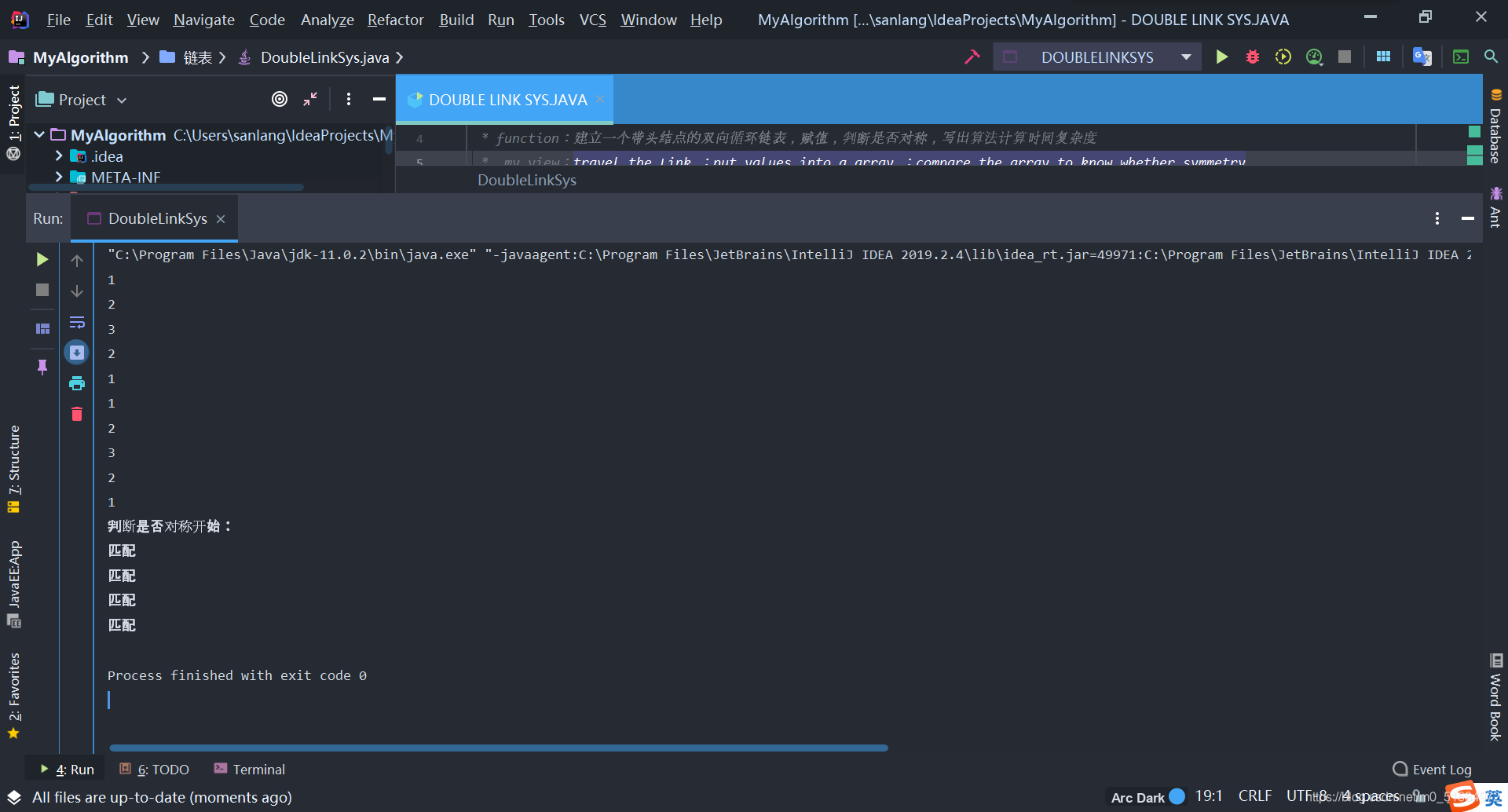1508x812 pixels.
Task: Open Search Everywhere magnifier
Action: point(1491,57)
